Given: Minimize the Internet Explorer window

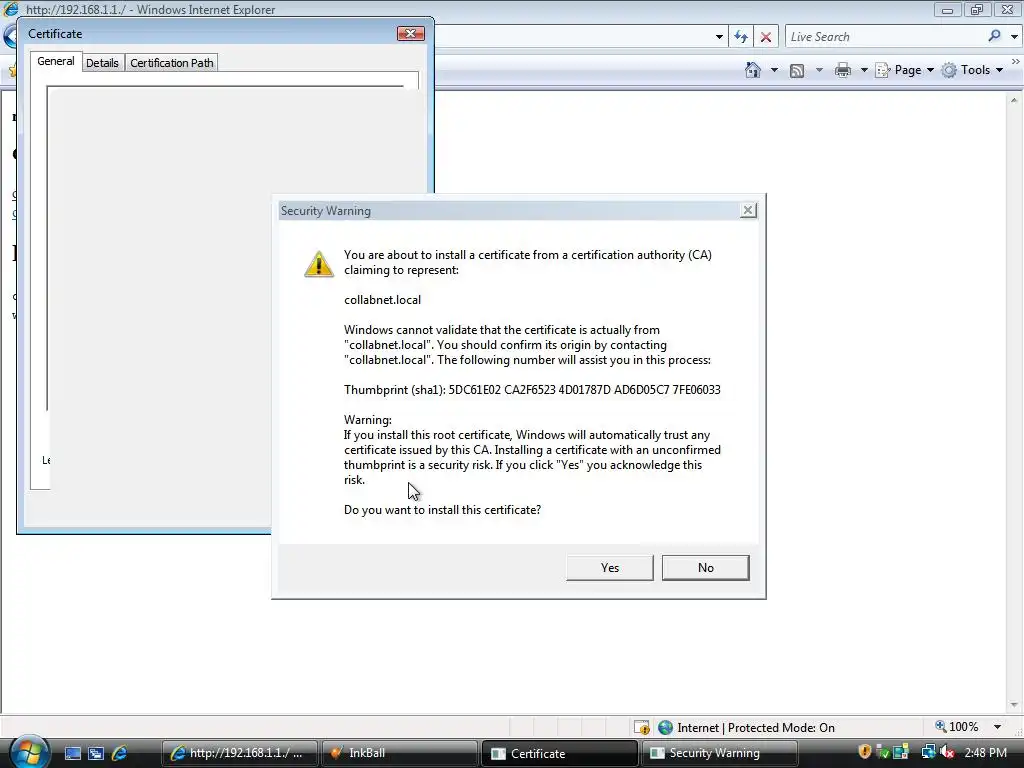Looking at the screenshot, I should (947, 9).
